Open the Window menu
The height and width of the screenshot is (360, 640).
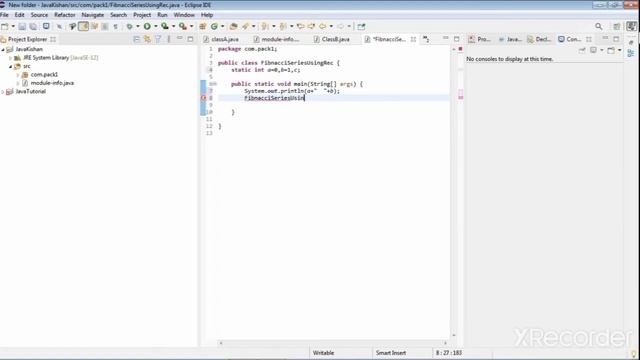[x=184, y=15]
